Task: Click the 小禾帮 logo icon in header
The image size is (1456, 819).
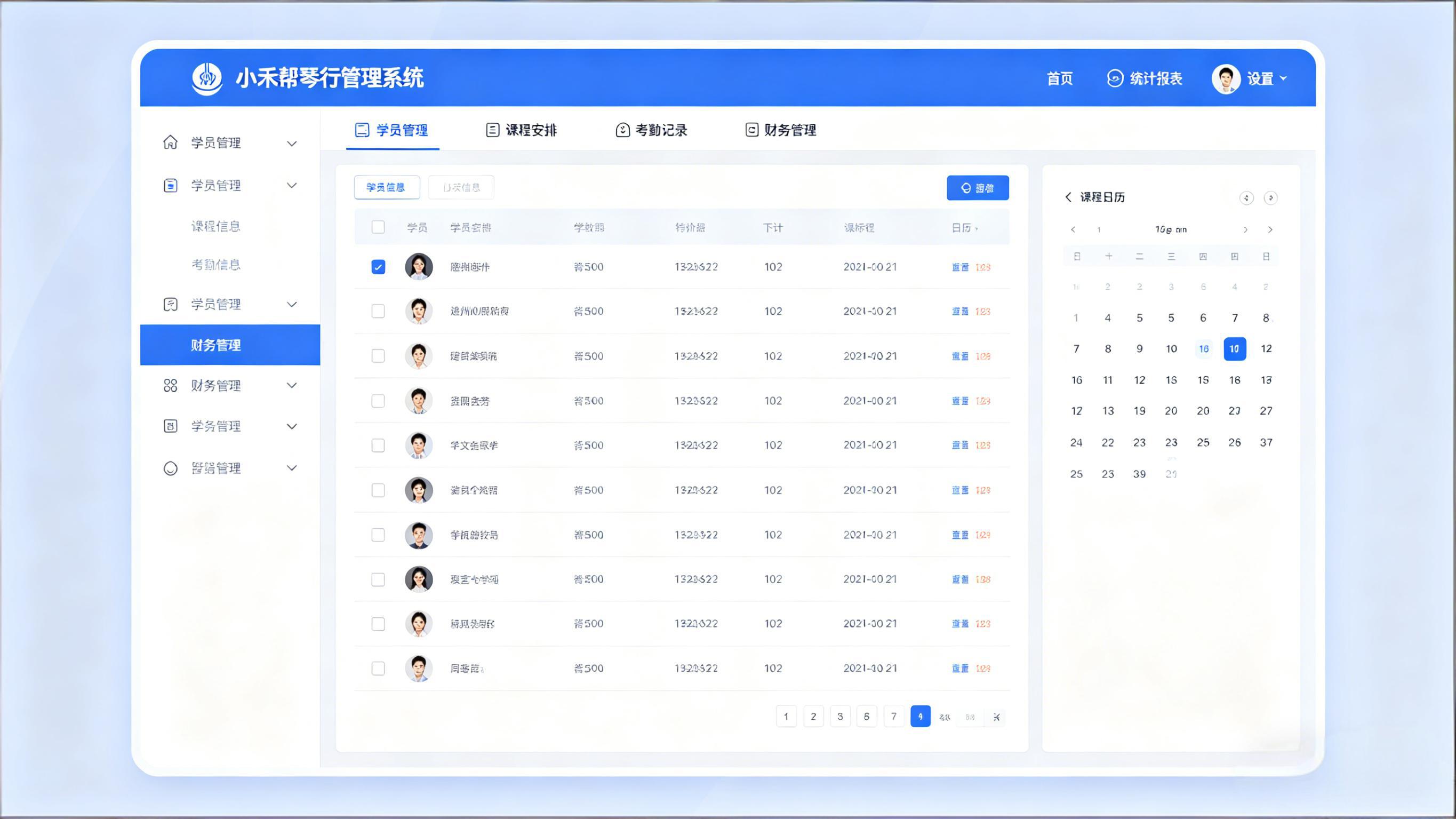Action: click(x=207, y=78)
